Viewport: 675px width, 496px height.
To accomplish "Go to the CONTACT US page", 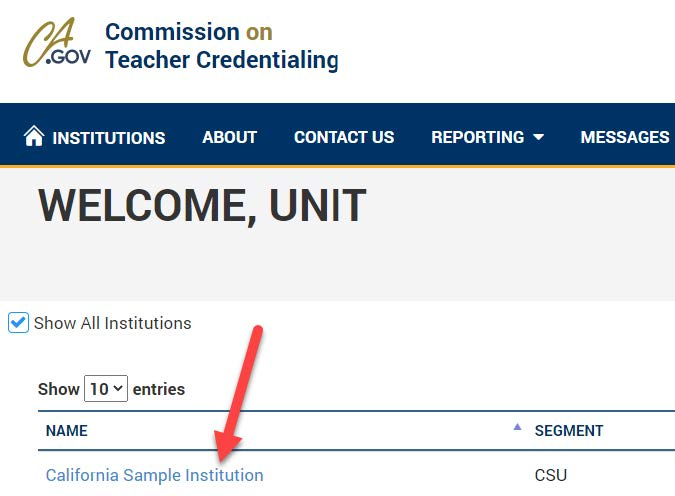I will click(x=344, y=137).
